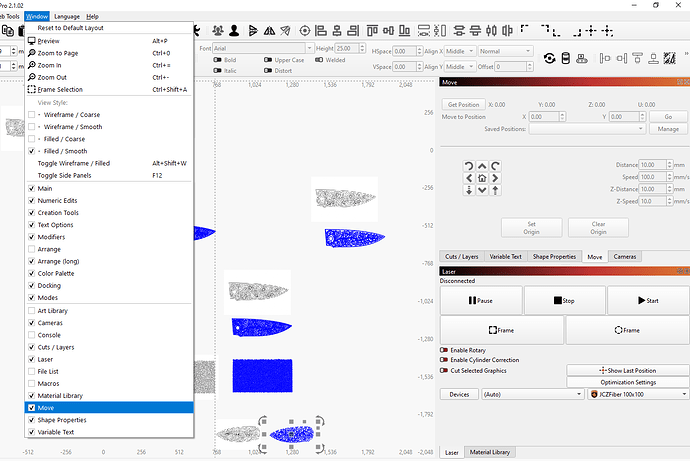The image size is (690, 461).
Task: Click the home icon in the jog pad
Action: (x=482, y=178)
